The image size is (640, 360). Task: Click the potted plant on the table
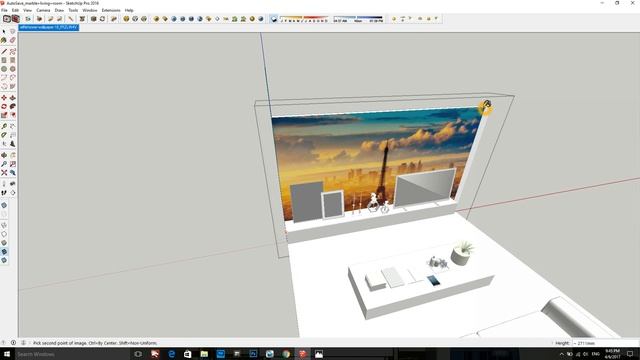tap(462, 253)
